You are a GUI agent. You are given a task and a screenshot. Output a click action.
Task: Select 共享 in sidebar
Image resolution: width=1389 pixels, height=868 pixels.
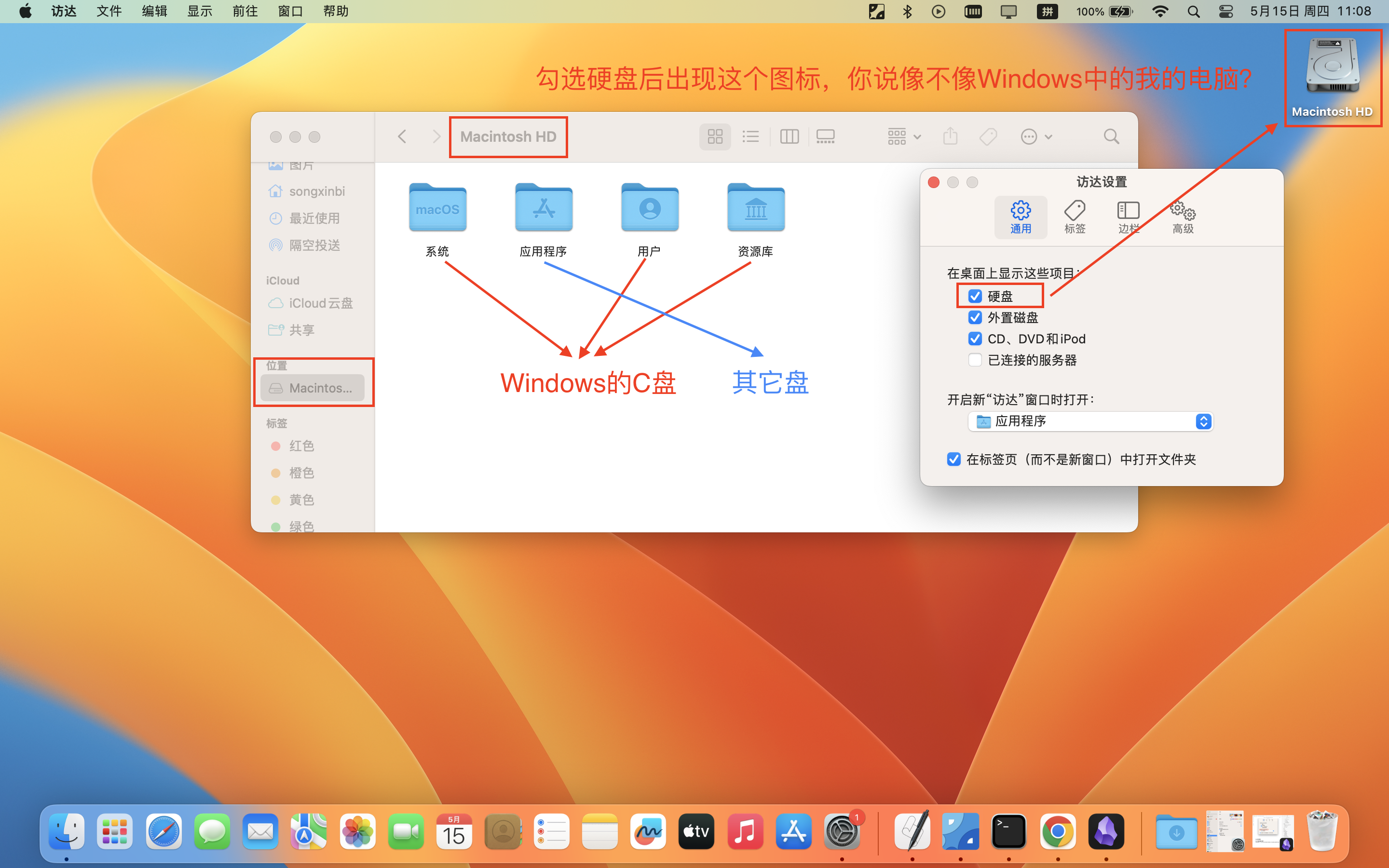(x=313, y=330)
